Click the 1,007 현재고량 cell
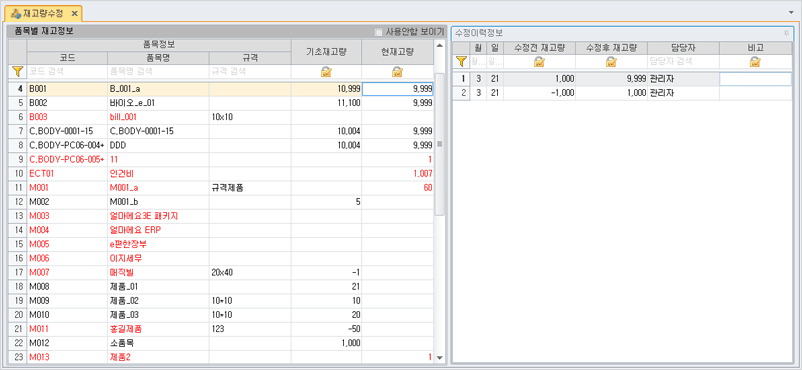Screen dimensions: 802x370 (397, 173)
